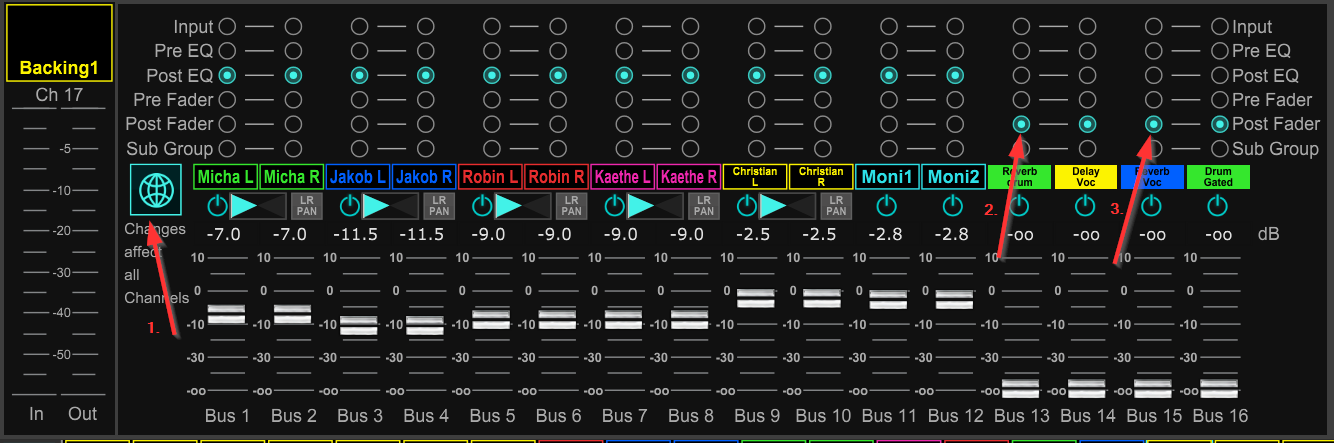Click the Moni1 bus label
The height and width of the screenshot is (443, 1334).
click(x=888, y=178)
